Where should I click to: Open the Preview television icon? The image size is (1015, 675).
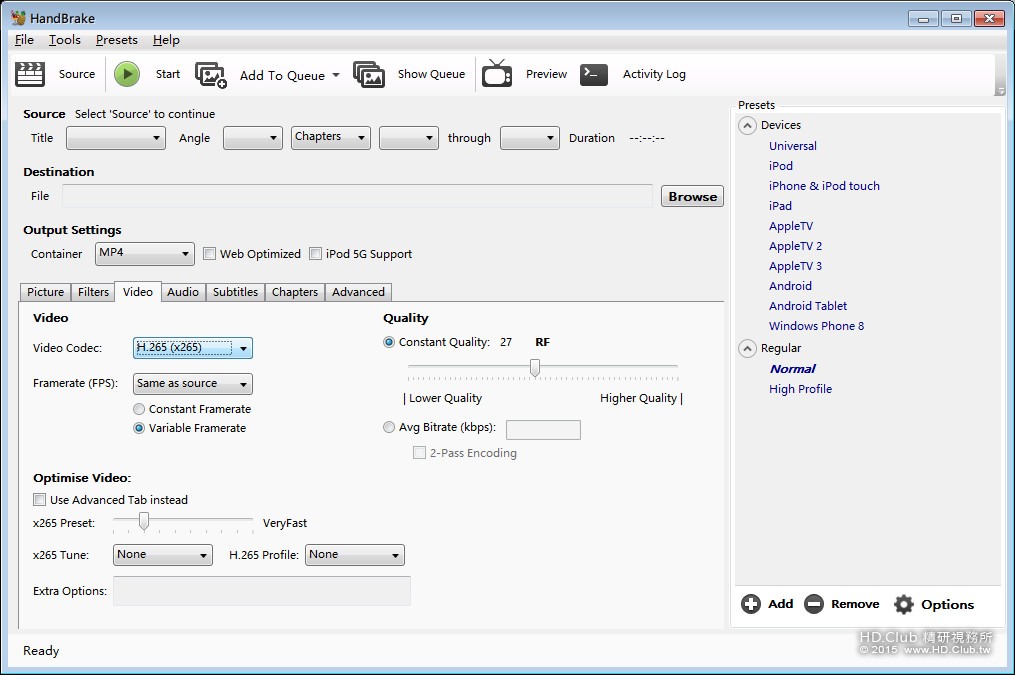497,74
